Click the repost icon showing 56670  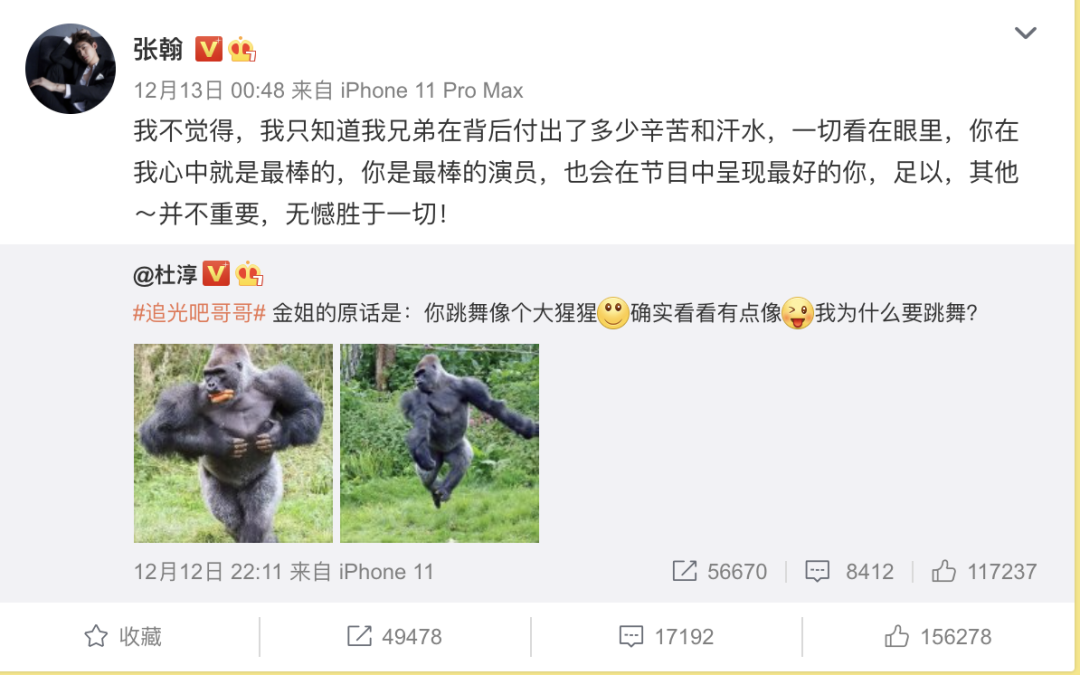pyautogui.click(x=685, y=571)
